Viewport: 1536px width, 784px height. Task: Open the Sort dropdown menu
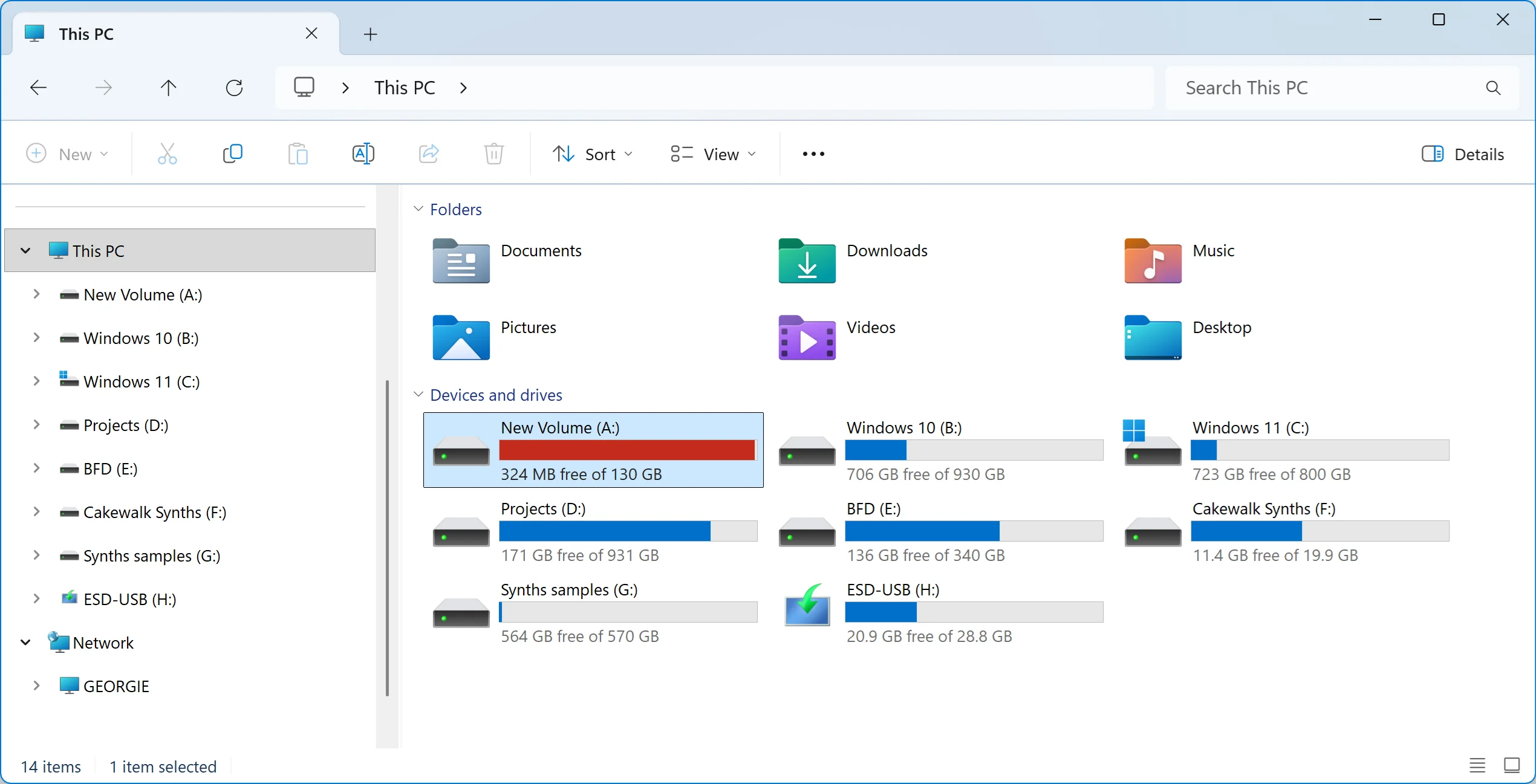pos(593,154)
